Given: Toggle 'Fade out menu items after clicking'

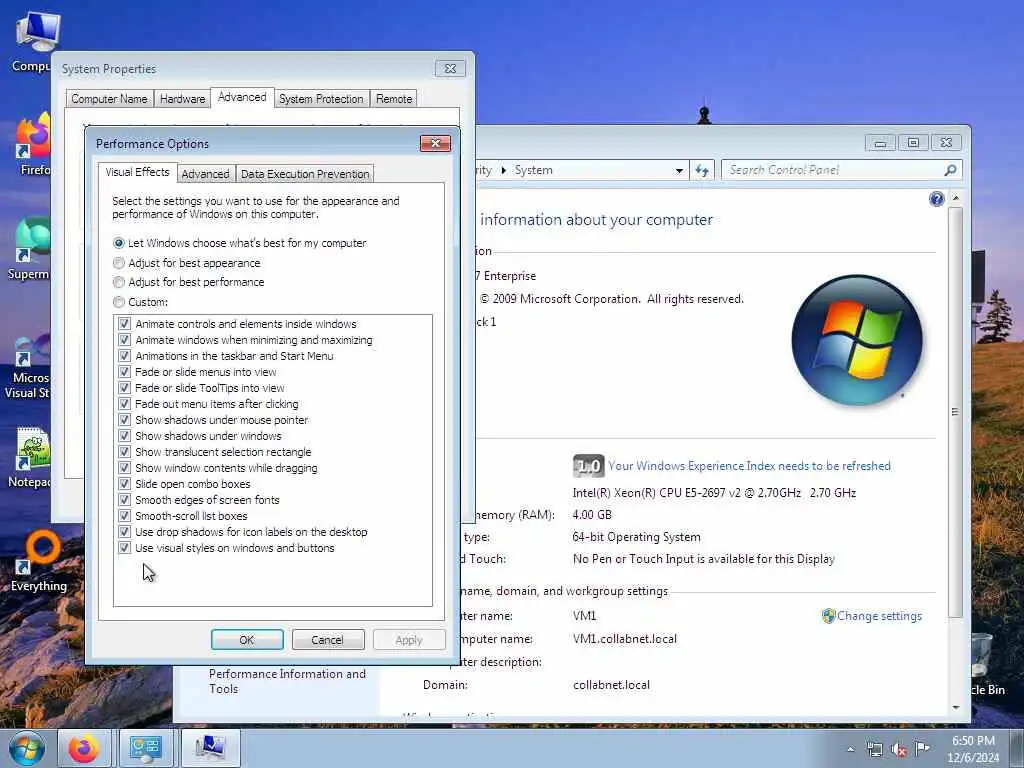Looking at the screenshot, I should [x=124, y=404].
